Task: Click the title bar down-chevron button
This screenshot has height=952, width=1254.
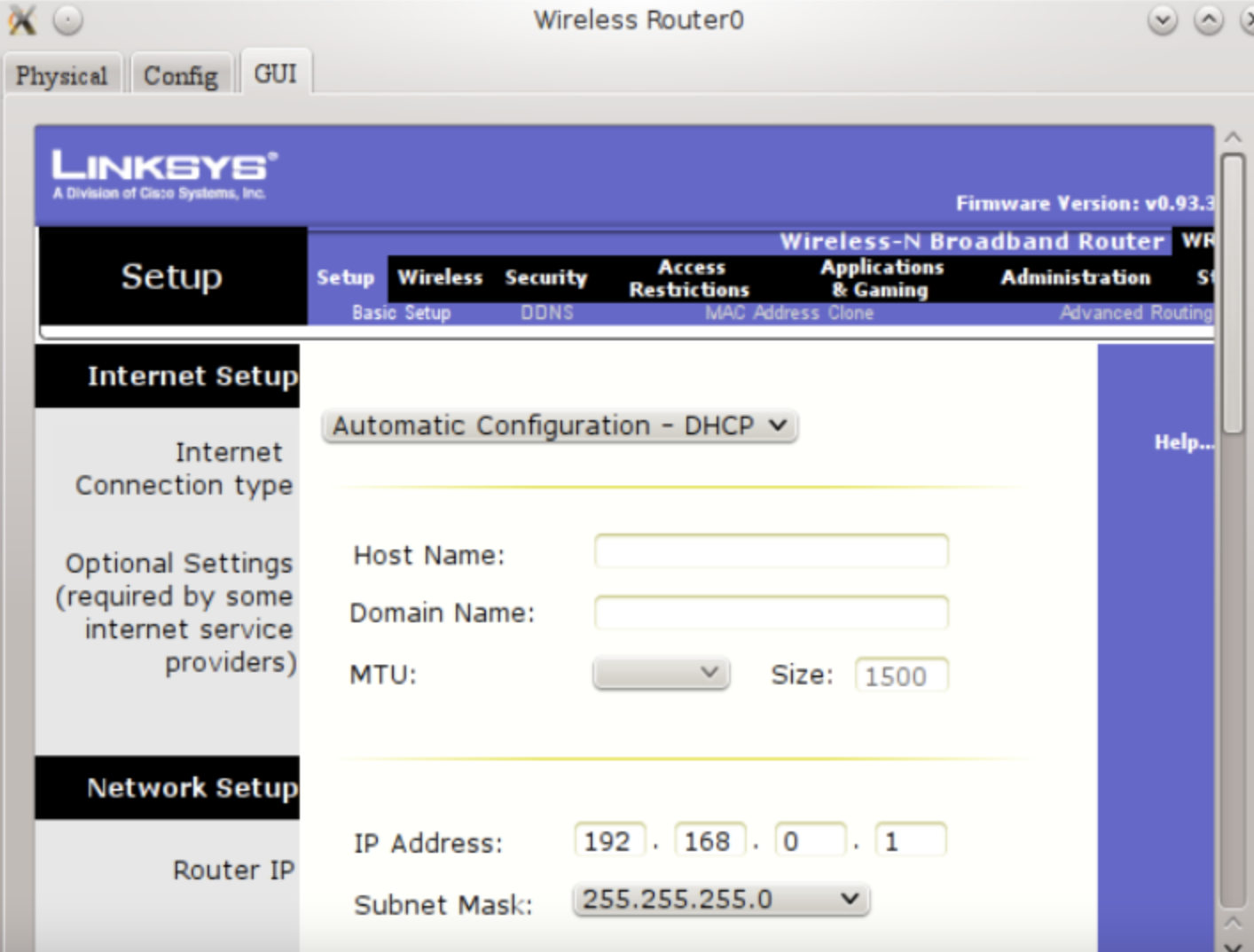Action: click(1163, 20)
